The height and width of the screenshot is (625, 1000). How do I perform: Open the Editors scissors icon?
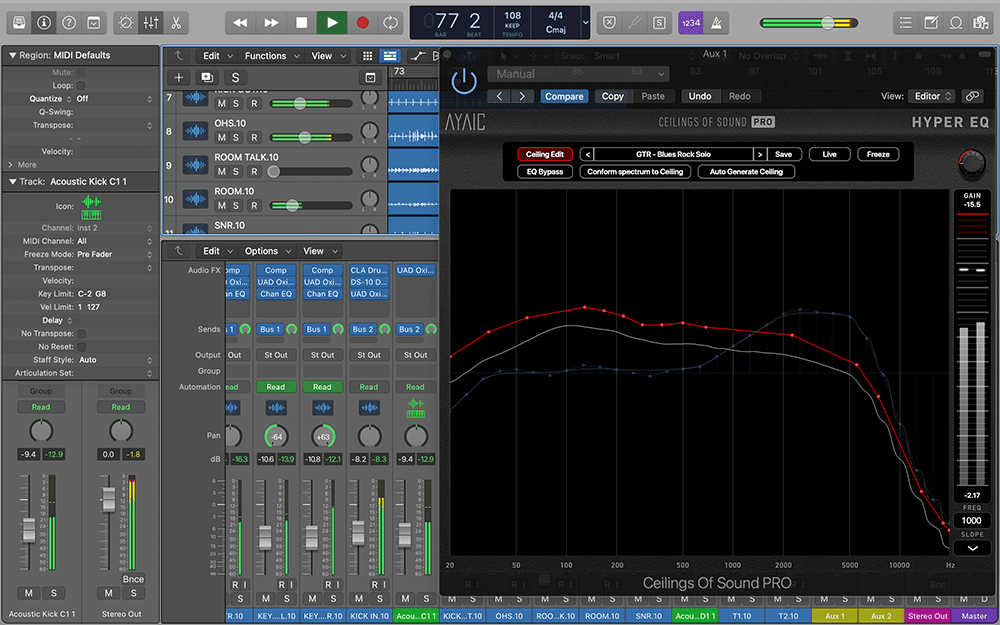pos(176,23)
